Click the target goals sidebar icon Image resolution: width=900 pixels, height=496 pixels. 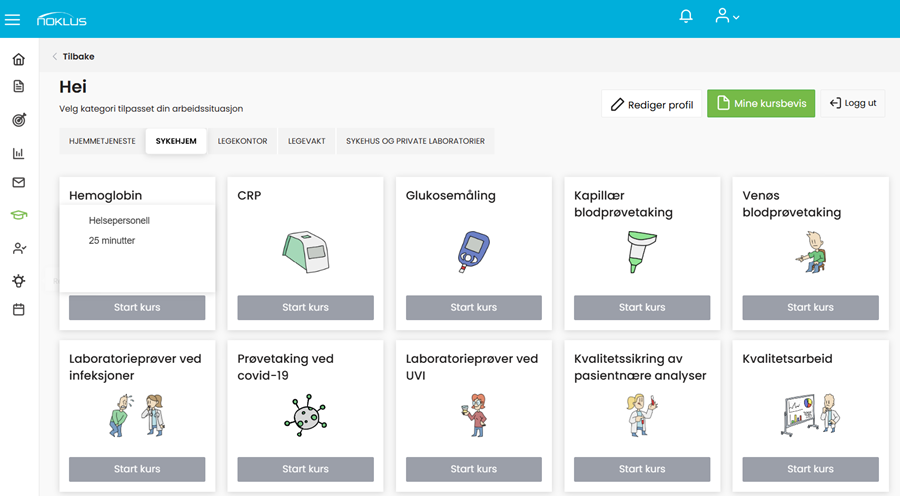(18, 120)
